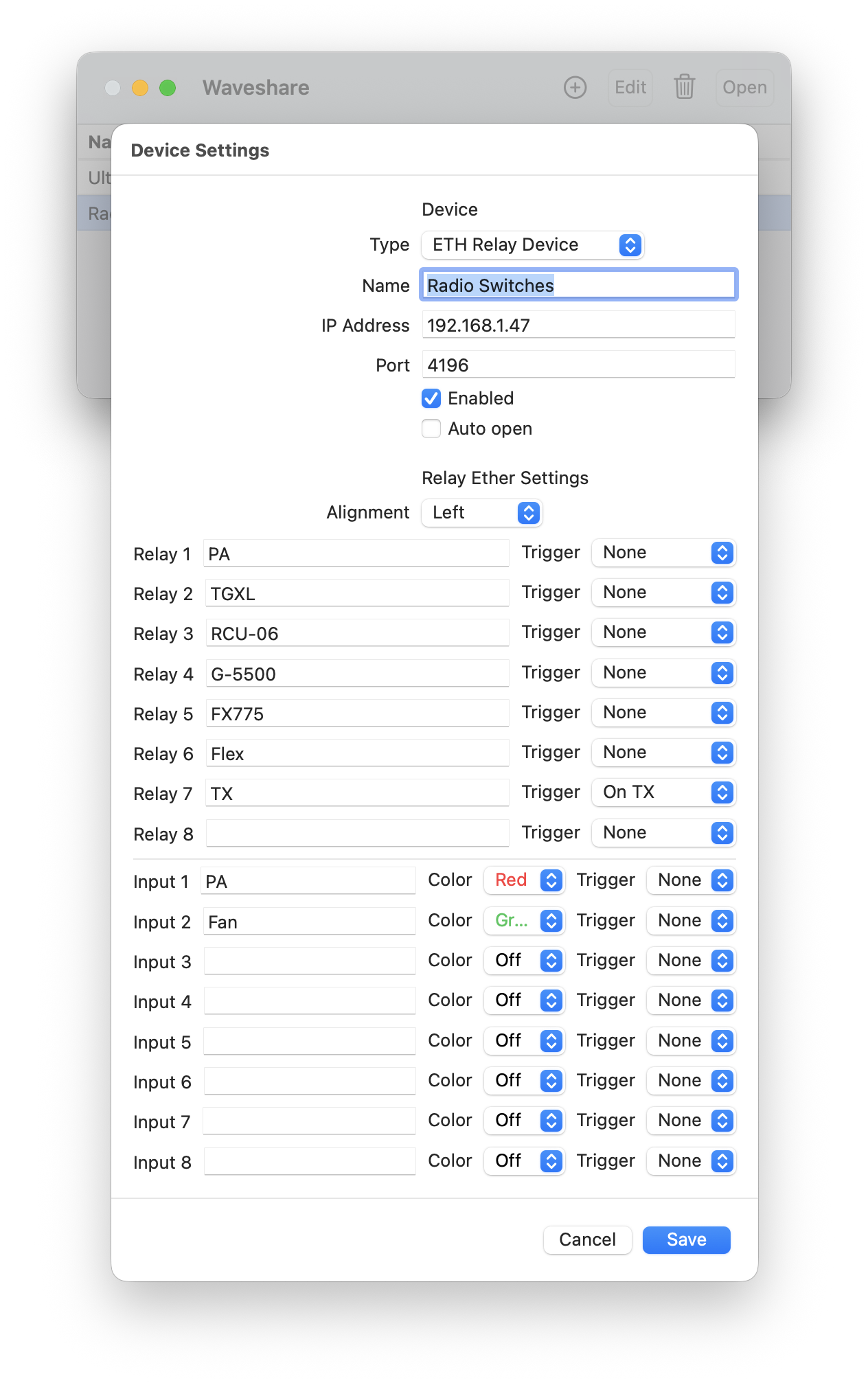Delete the selected device using the trash icon
868x1383 pixels.
coord(684,87)
